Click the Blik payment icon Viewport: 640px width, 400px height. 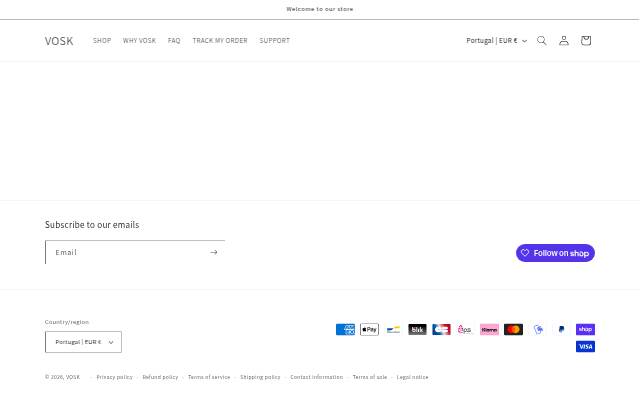click(x=417, y=329)
